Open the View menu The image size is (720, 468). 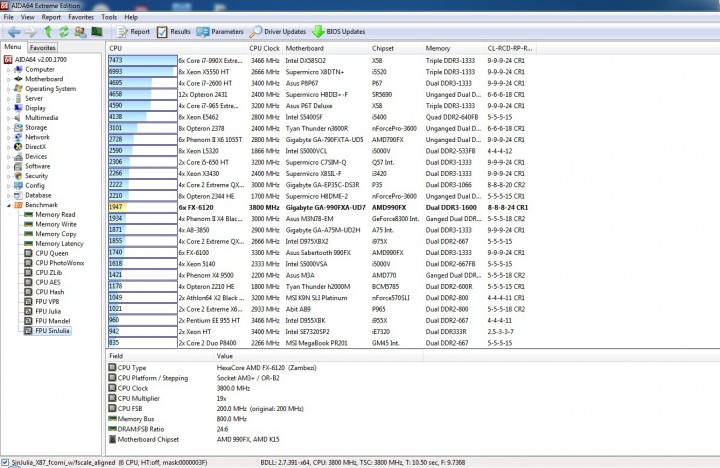point(28,17)
